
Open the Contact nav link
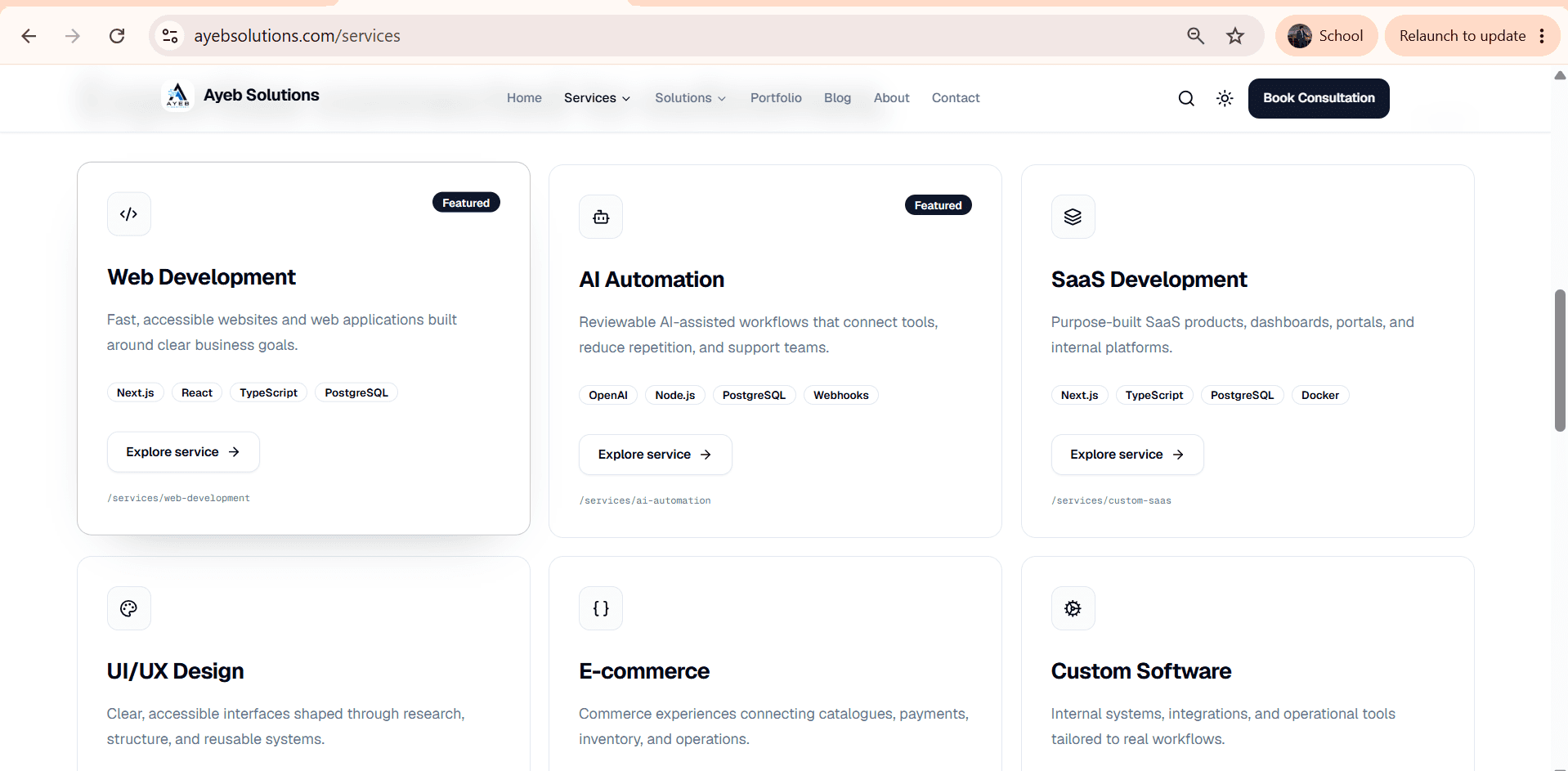[x=956, y=98]
